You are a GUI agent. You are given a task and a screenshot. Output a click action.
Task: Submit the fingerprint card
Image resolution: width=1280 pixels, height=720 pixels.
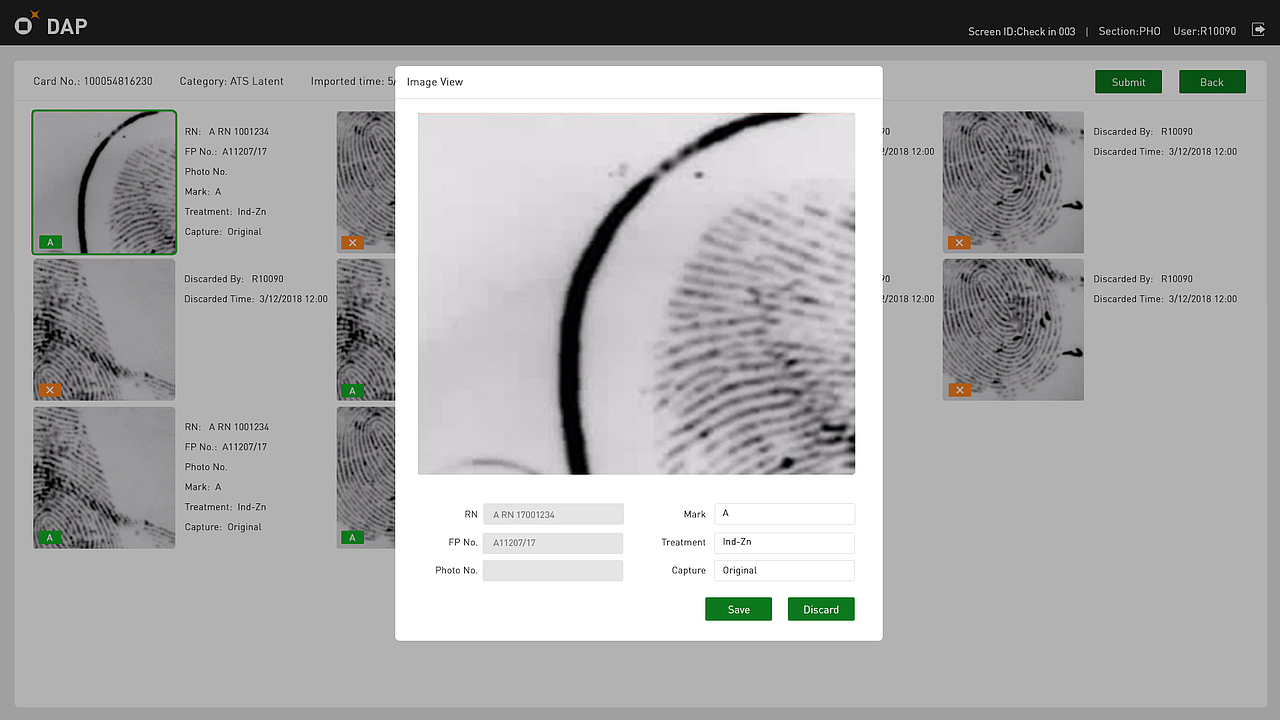click(x=1128, y=82)
